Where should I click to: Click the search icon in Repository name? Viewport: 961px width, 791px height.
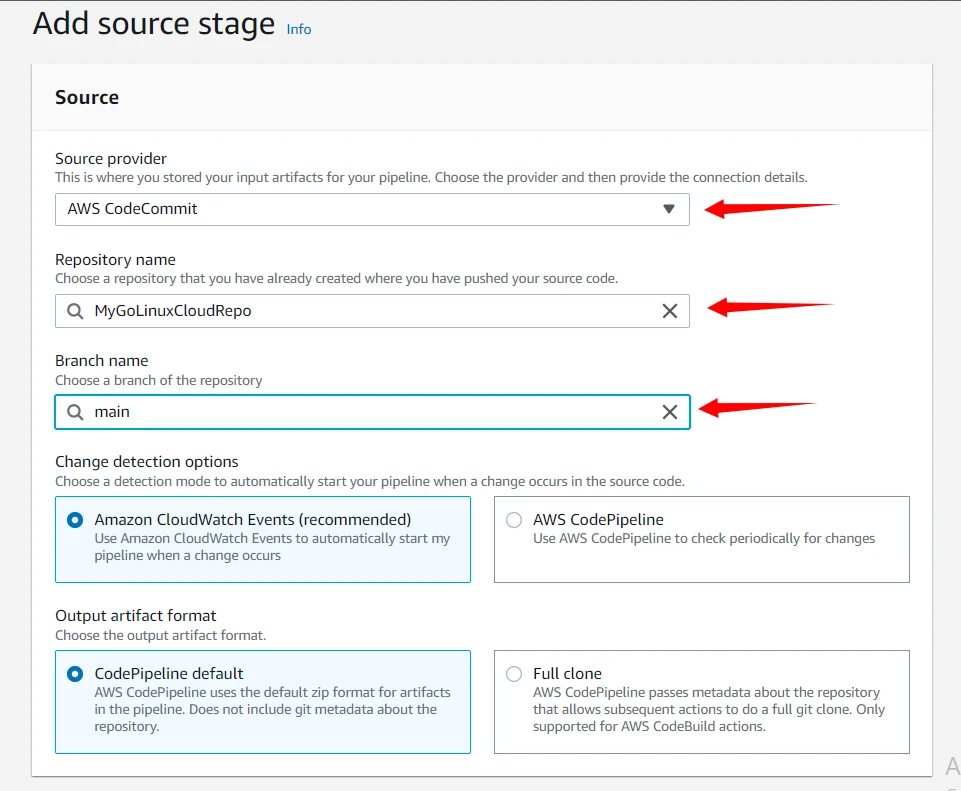click(x=75, y=311)
